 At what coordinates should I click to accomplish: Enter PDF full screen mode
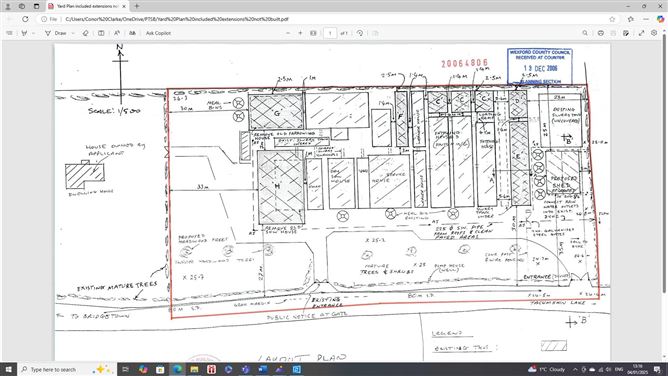642,33
